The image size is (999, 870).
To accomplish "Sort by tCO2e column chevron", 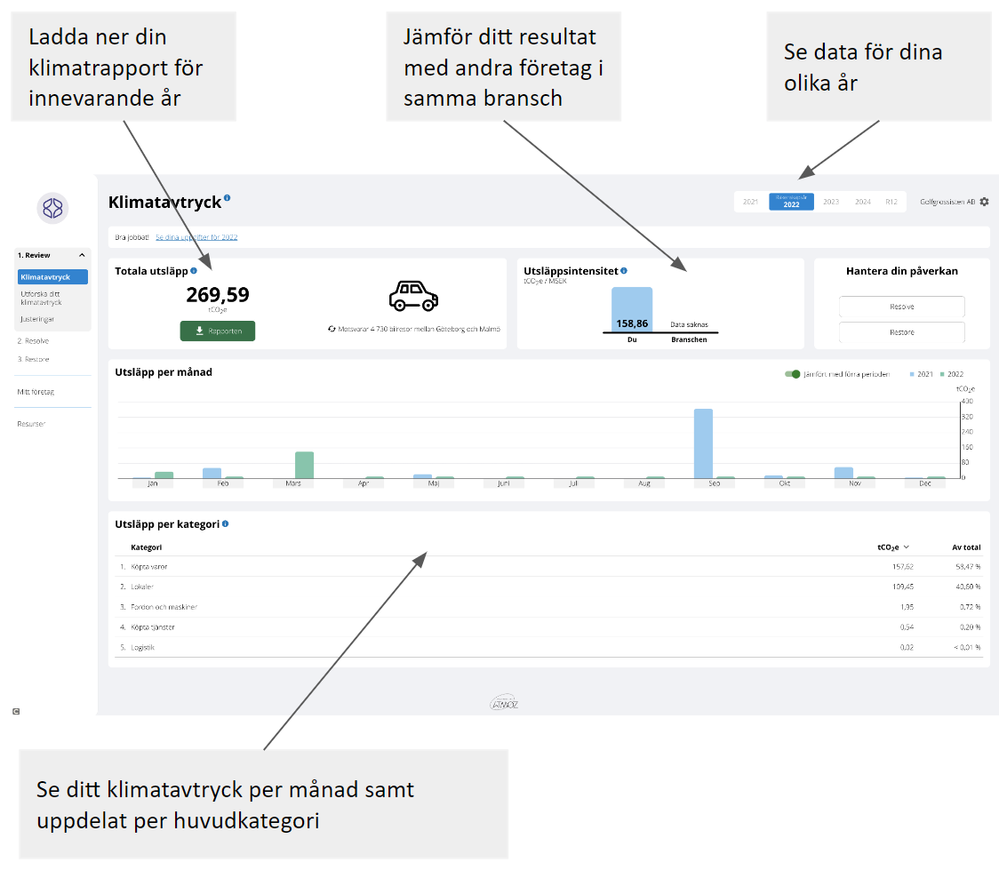I will (906, 547).
